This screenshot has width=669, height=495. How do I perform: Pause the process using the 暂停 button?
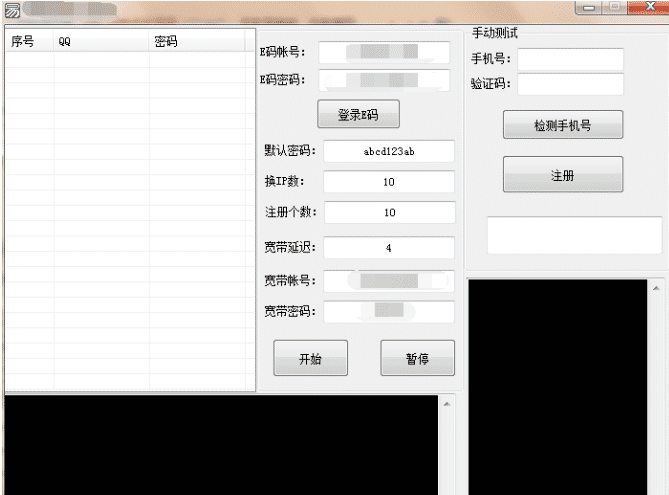(417, 359)
